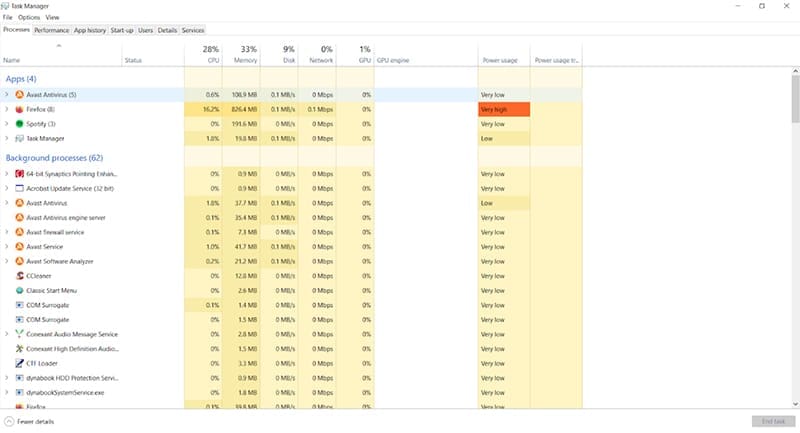The height and width of the screenshot is (433, 800).
Task: Select the 'Apps (4)' group heading
Action: click(x=21, y=79)
